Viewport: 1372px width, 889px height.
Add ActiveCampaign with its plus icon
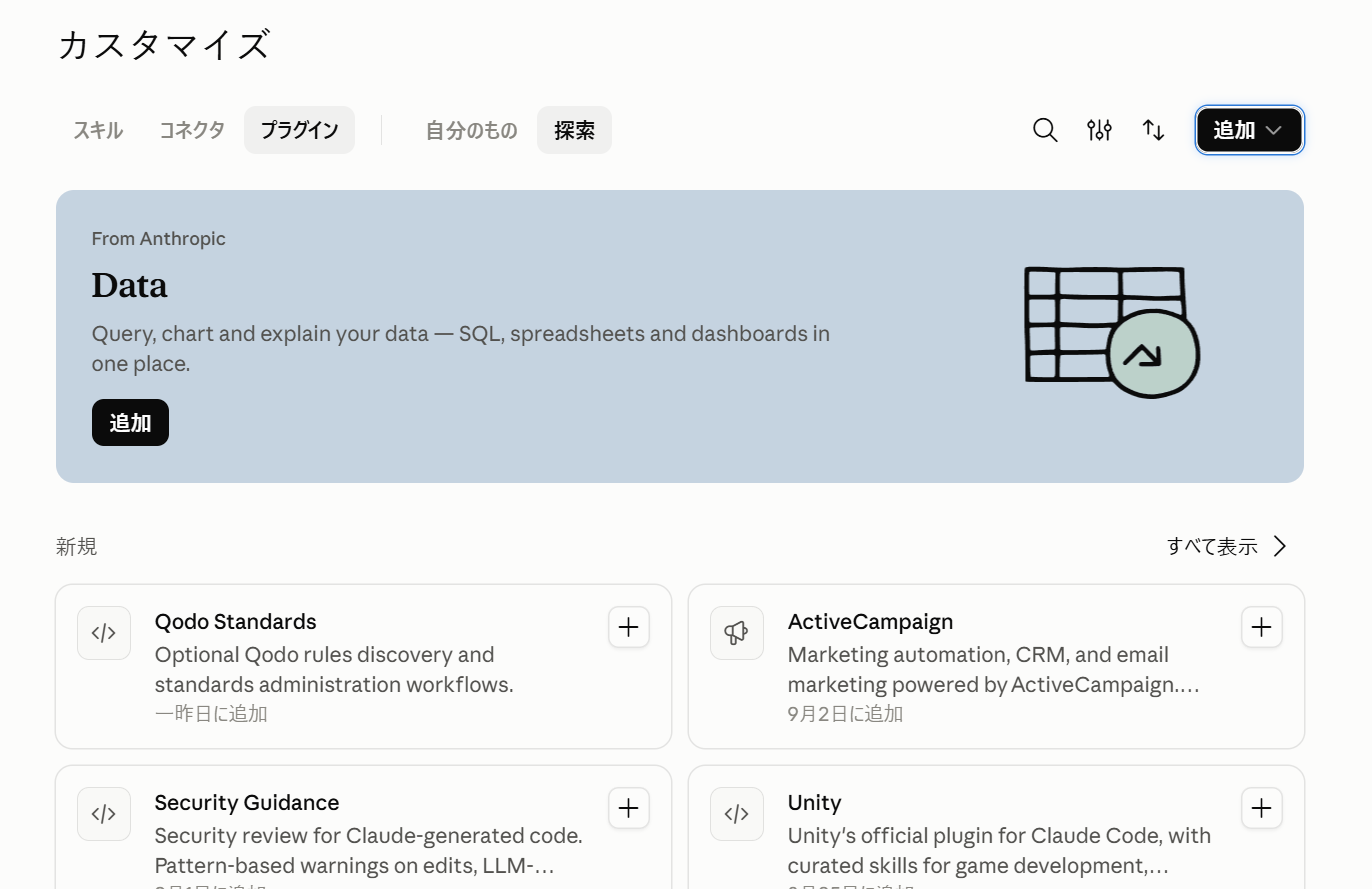[1262, 627]
